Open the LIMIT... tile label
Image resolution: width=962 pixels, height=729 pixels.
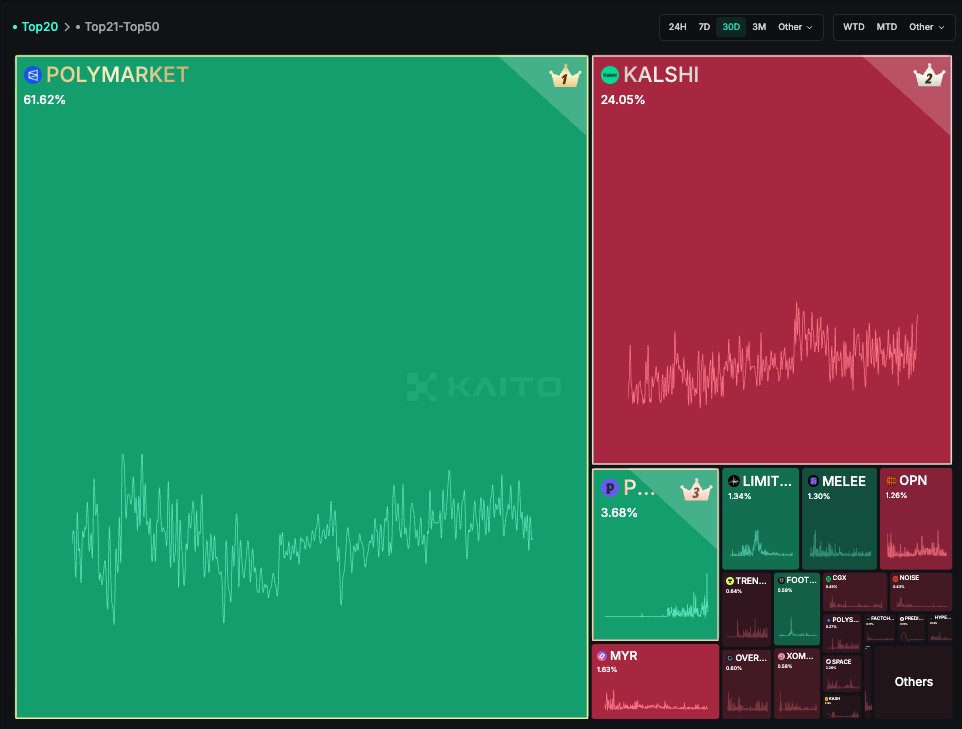coord(767,481)
